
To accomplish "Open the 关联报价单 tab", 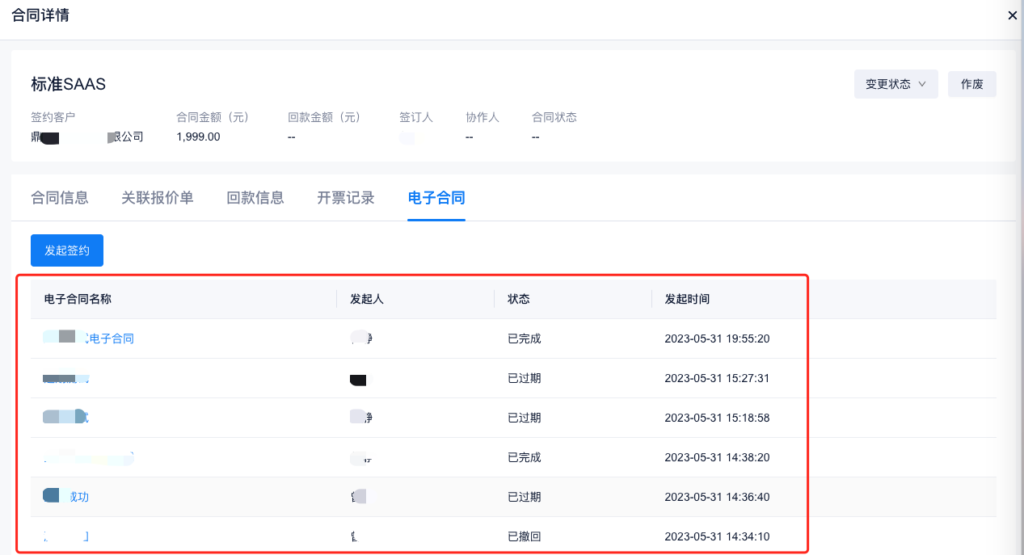I will coord(157,198).
